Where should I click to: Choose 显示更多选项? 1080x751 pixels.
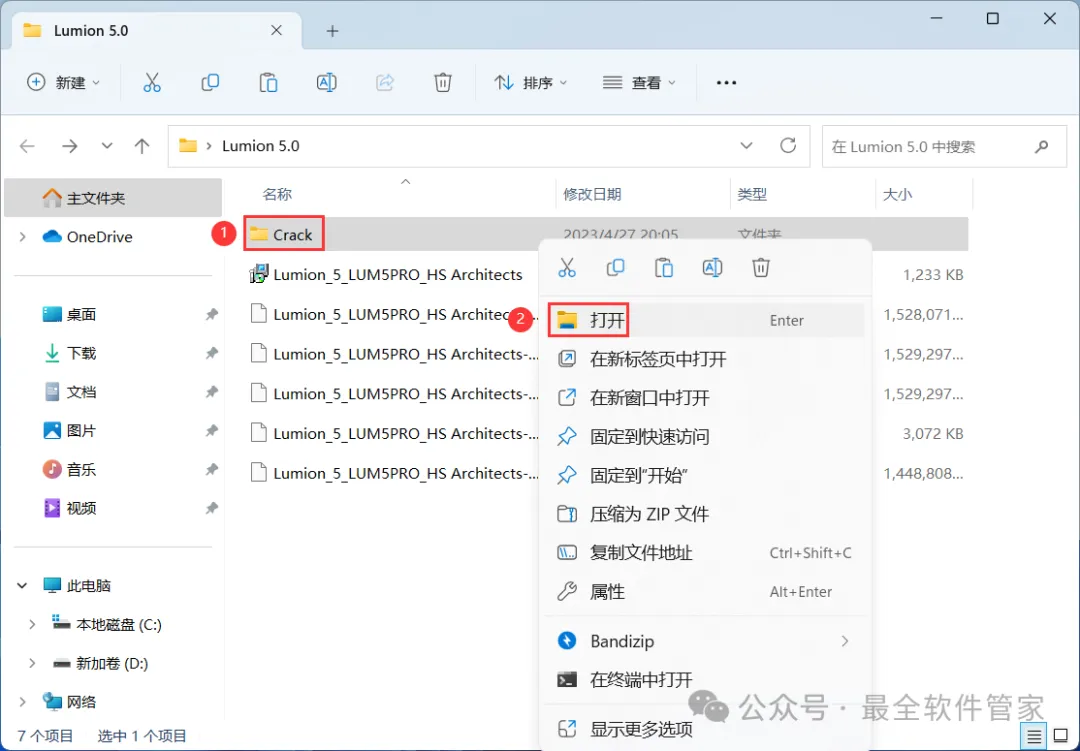pyautogui.click(x=705, y=729)
